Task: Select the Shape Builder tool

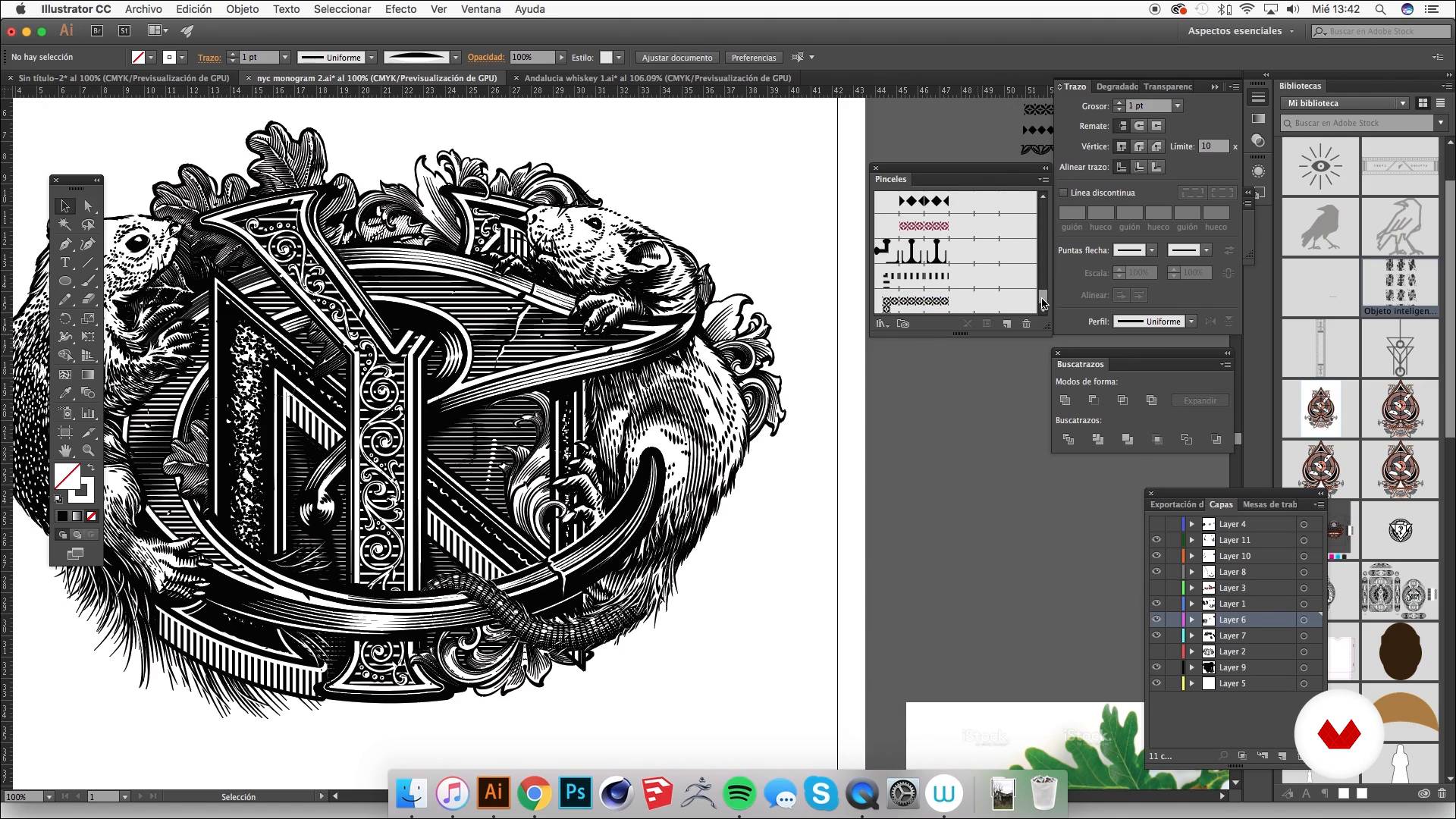Action: [65, 356]
